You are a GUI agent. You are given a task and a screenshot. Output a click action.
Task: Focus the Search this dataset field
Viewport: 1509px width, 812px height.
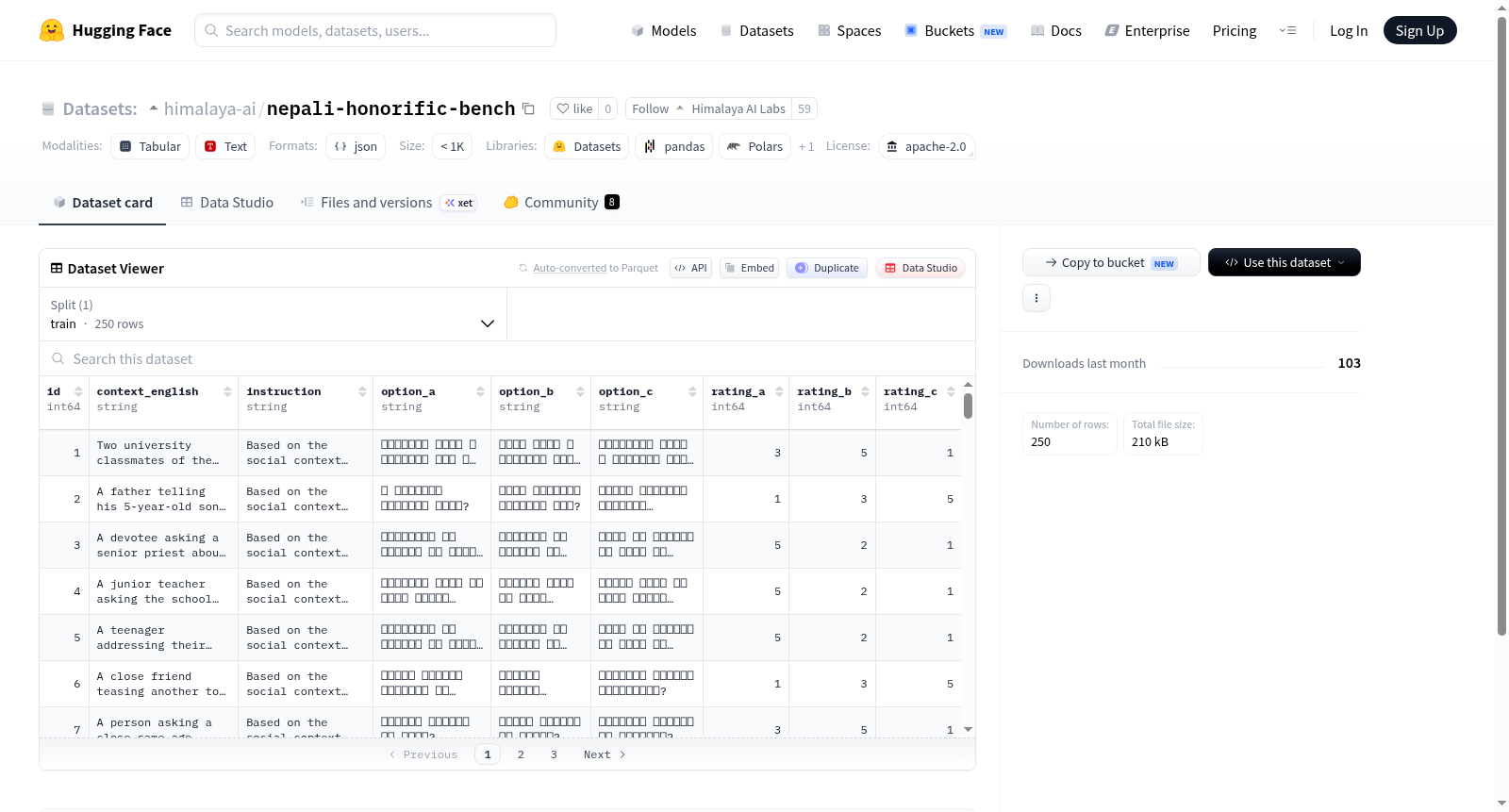[x=507, y=359]
